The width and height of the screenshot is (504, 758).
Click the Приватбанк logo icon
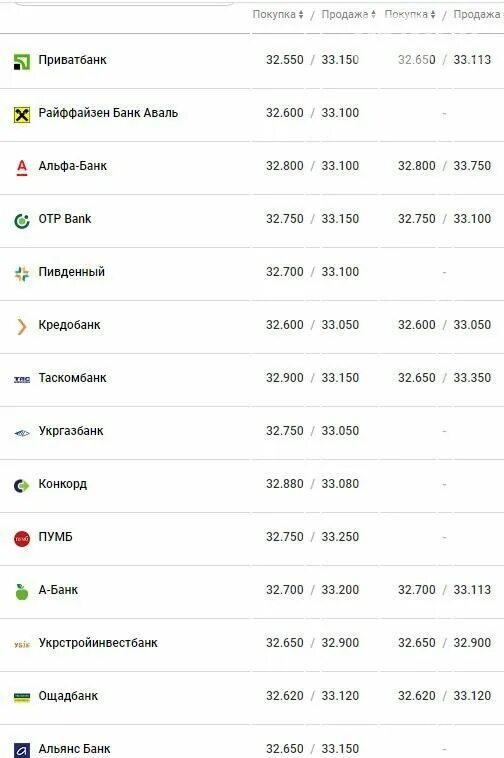tap(22, 62)
